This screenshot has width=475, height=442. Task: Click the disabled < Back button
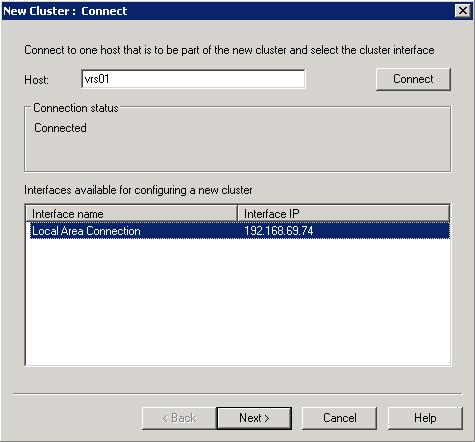tap(179, 418)
